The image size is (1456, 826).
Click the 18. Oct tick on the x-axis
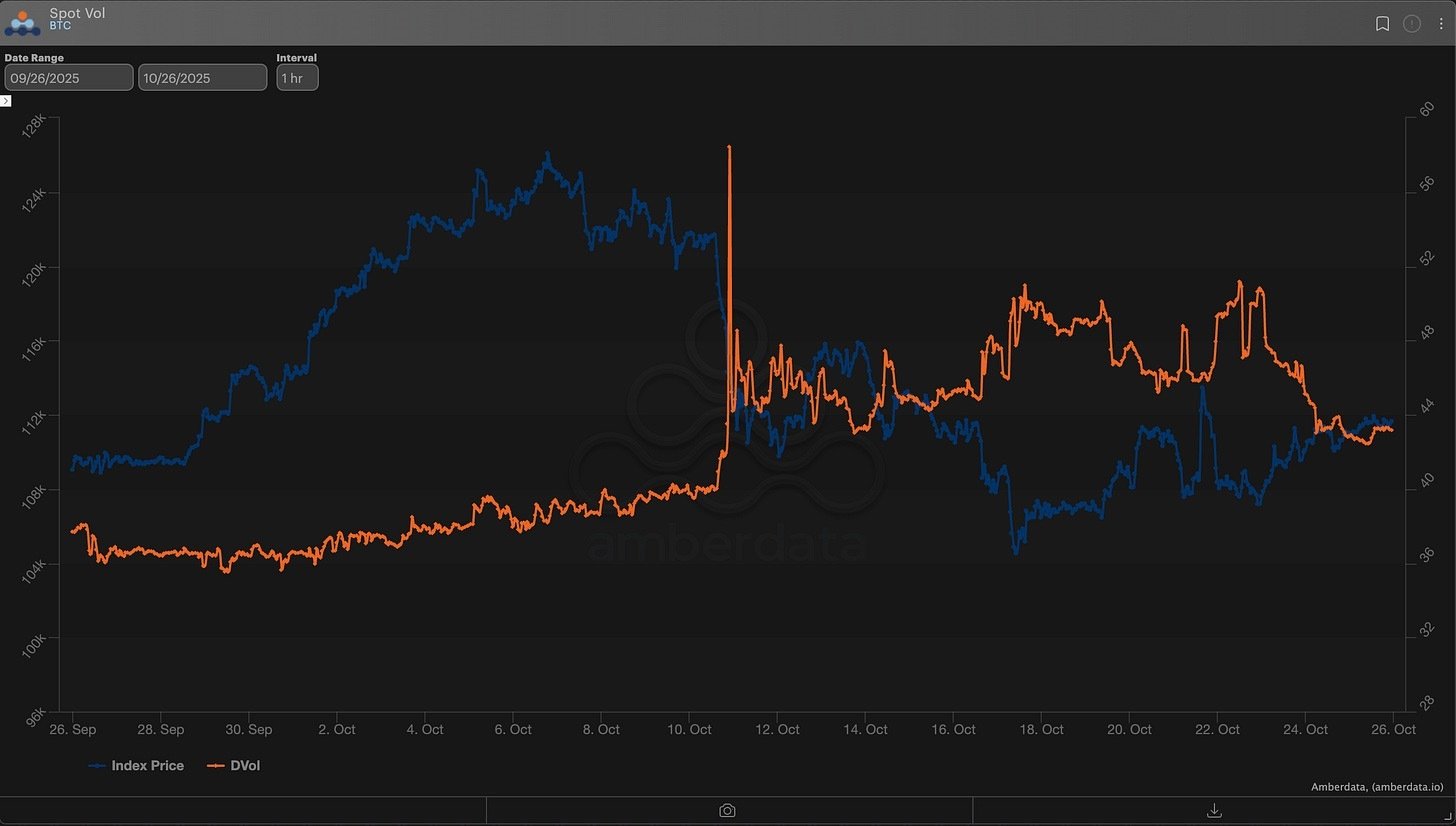[1041, 730]
